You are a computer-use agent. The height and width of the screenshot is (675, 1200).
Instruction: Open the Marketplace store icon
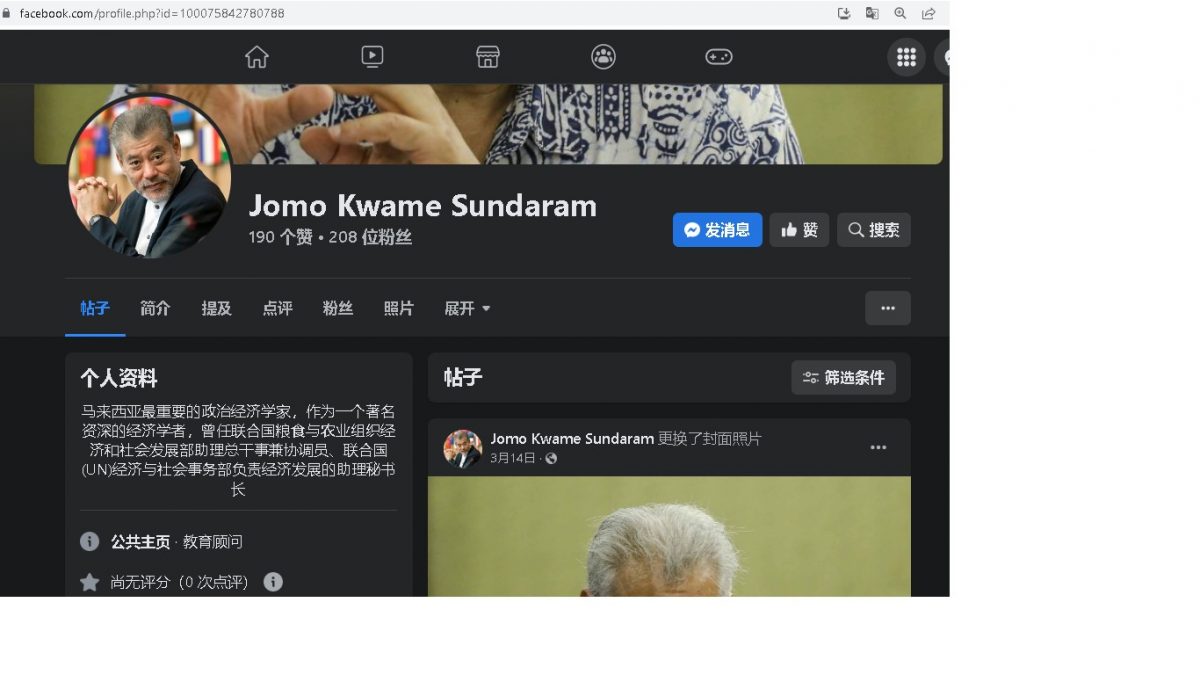tap(487, 57)
